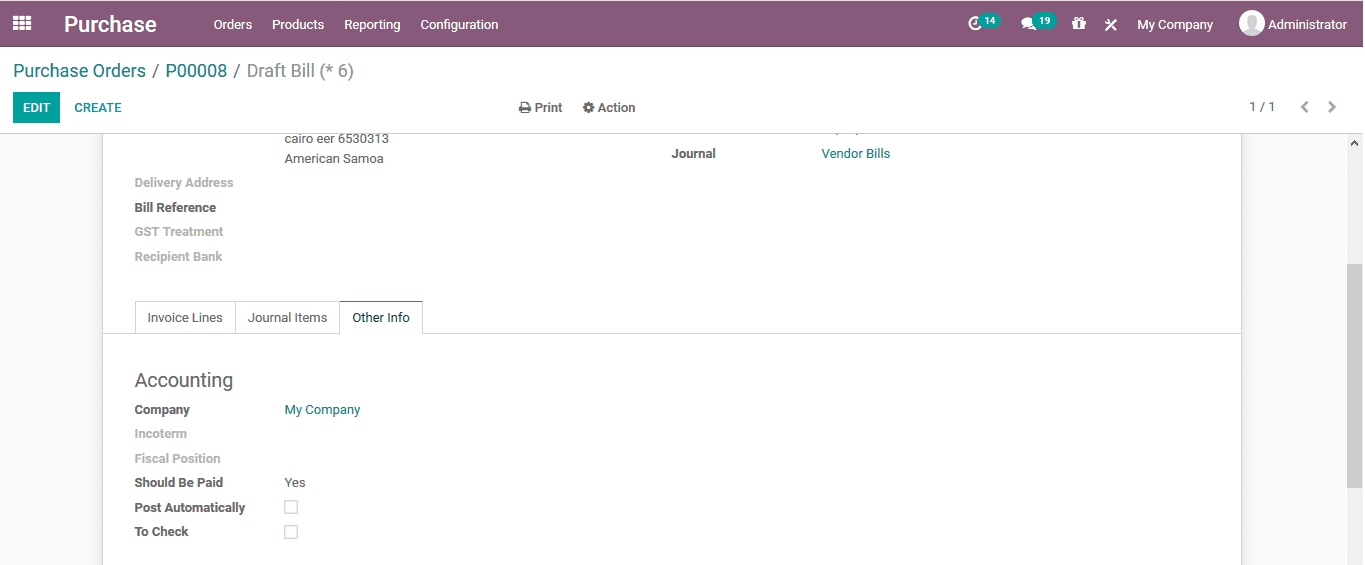Switch to the Invoice Lines tab
This screenshot has height=565, width=1365.
click(185, 318)
